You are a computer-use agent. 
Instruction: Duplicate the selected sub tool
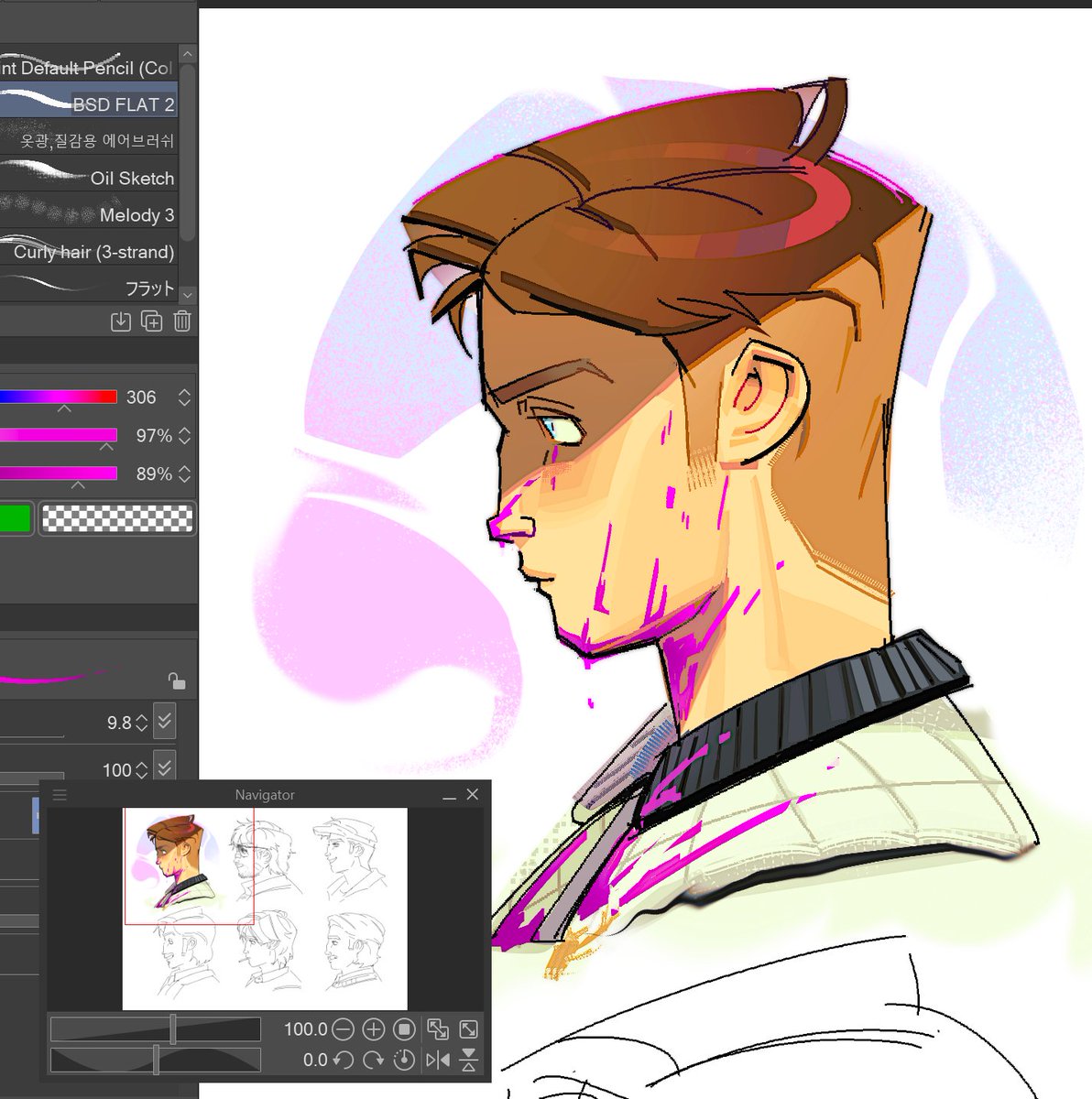pos(152,321)
